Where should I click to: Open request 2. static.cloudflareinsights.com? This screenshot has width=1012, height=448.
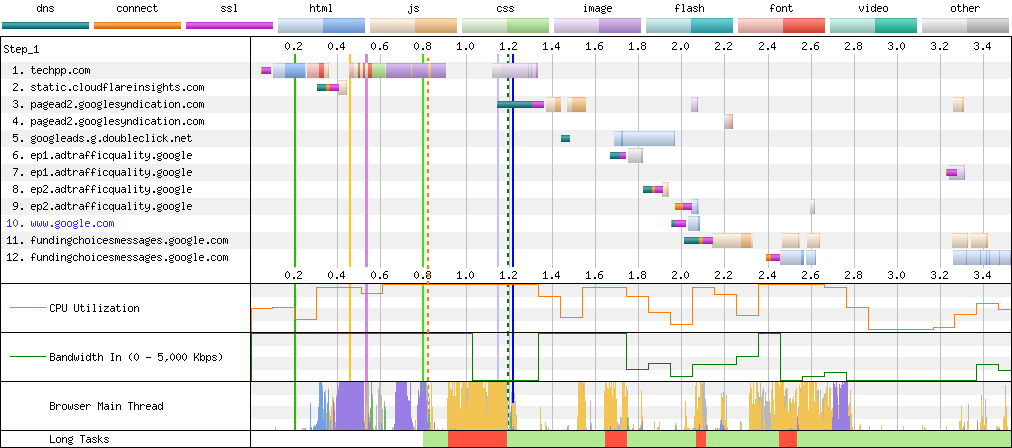click(108, 87)
